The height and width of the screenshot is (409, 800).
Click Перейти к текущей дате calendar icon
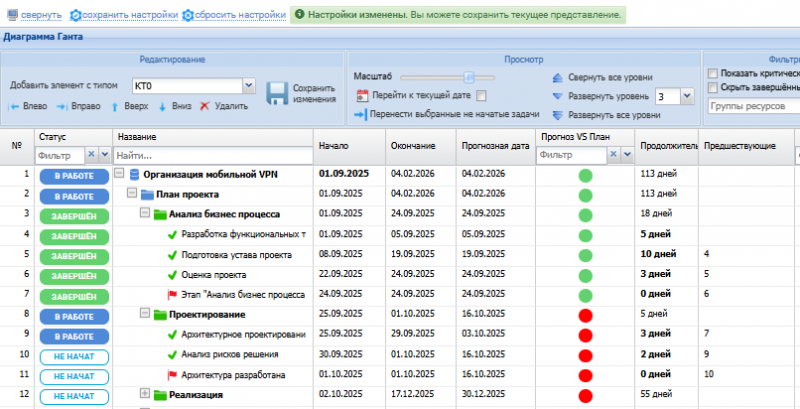[x=363, y=96]
